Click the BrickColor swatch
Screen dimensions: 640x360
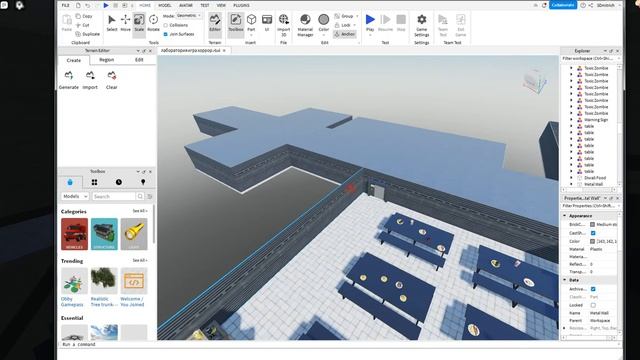[x=593, y=224]
